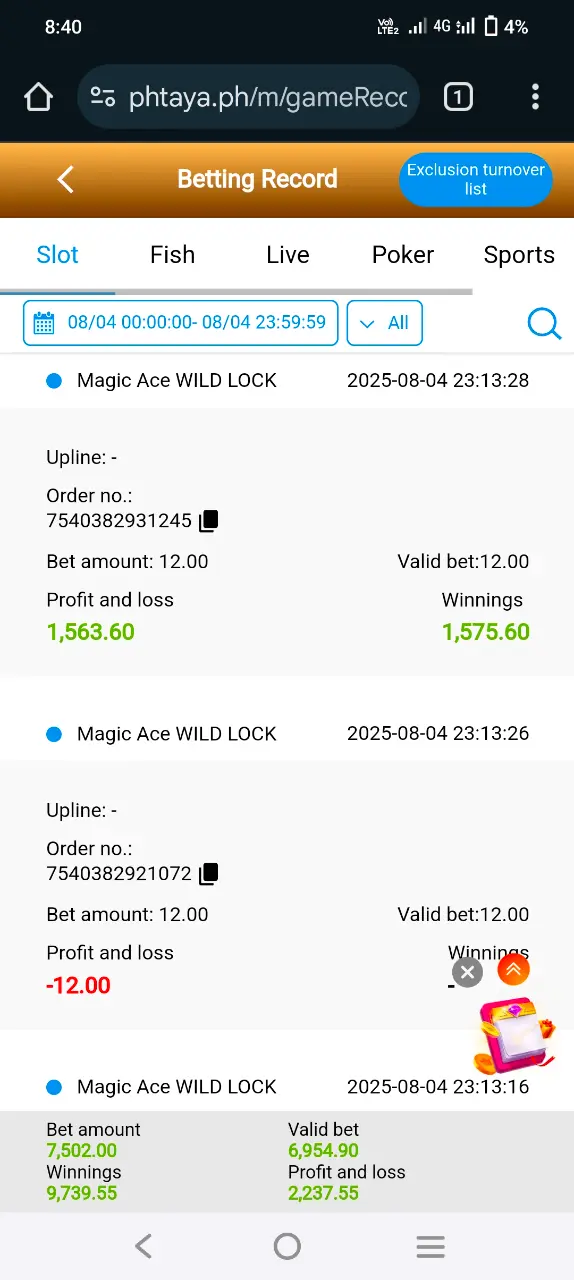Open browser three-dot menu

tap(535, 97)
